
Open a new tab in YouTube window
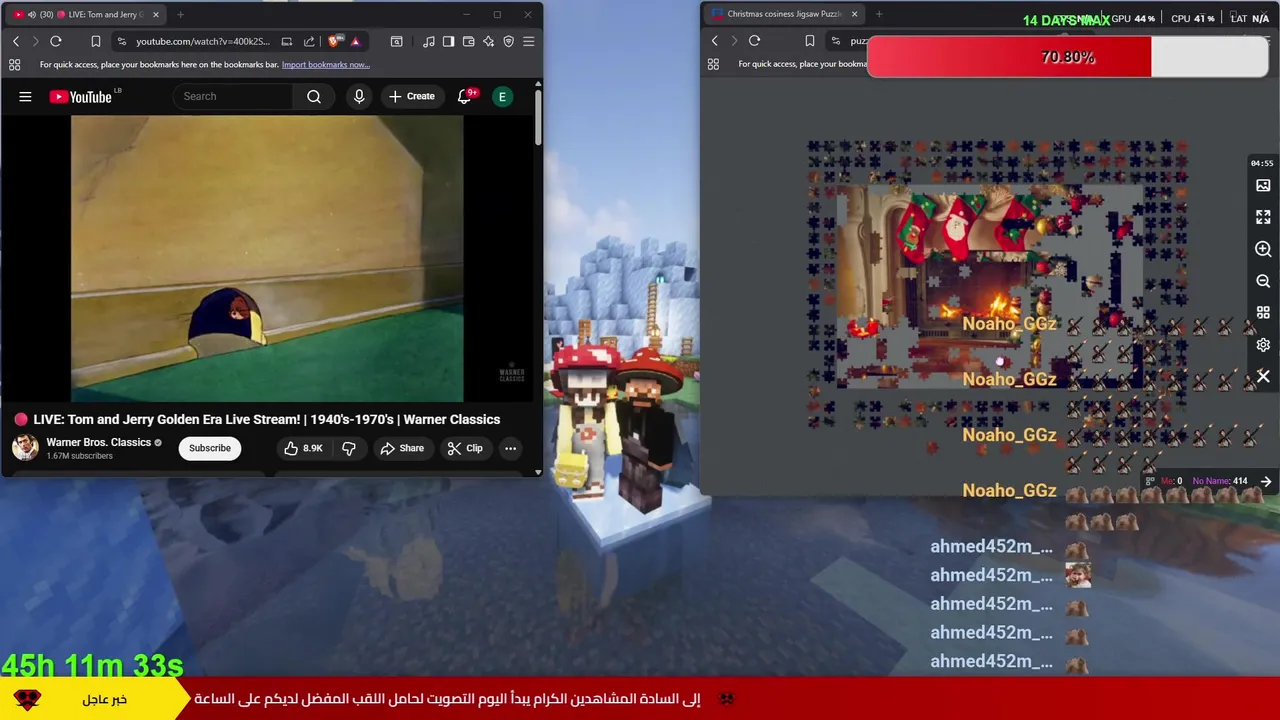pyautogui.click(x=180, y=14)
